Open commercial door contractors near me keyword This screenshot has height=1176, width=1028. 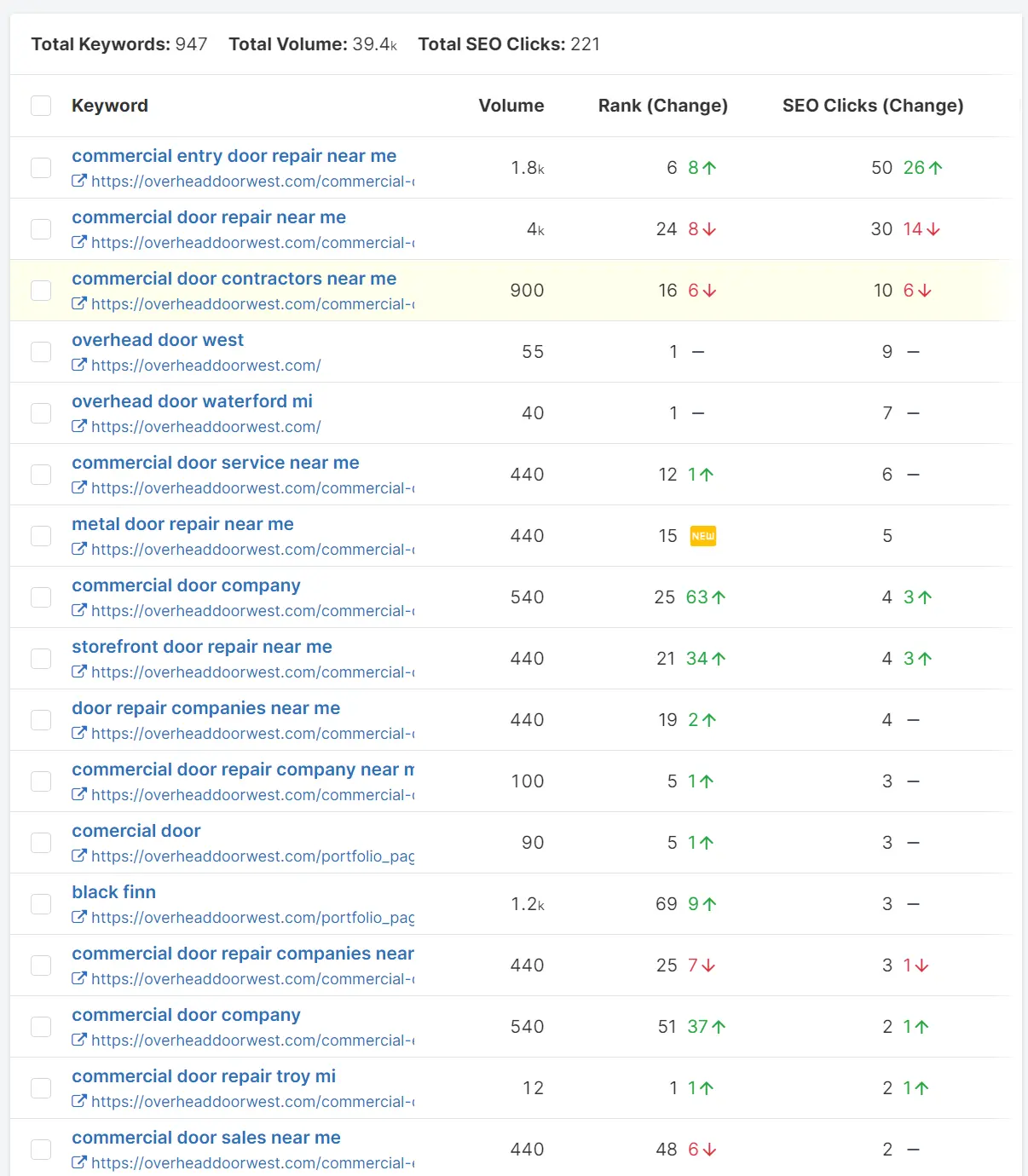pyautogui.click(x=234, y=279)
